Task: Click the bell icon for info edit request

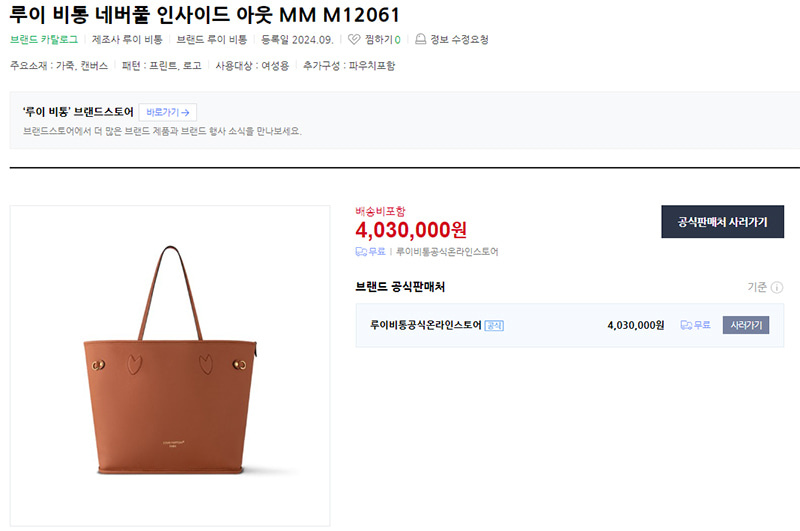Action: (x=420, y=39)
